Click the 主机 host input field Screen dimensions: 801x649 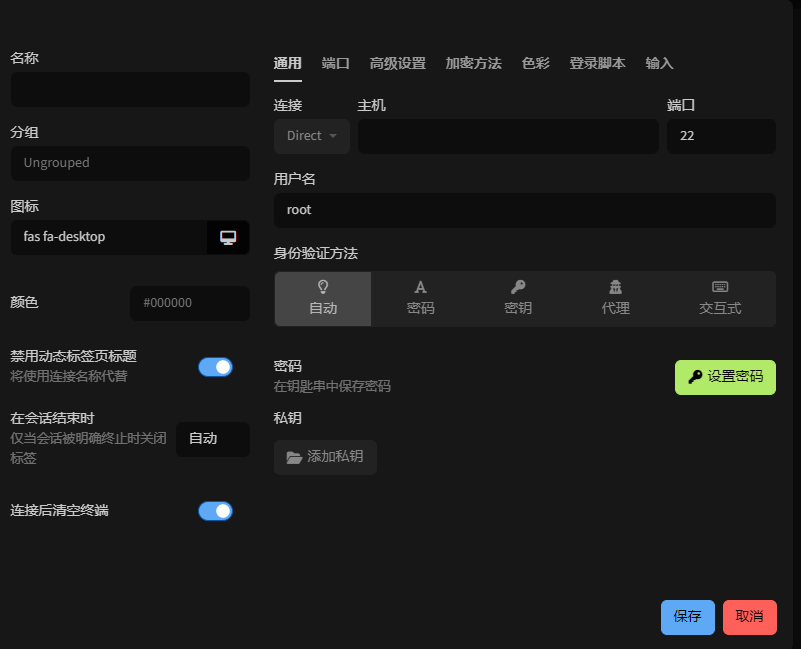tap(508, 136)
